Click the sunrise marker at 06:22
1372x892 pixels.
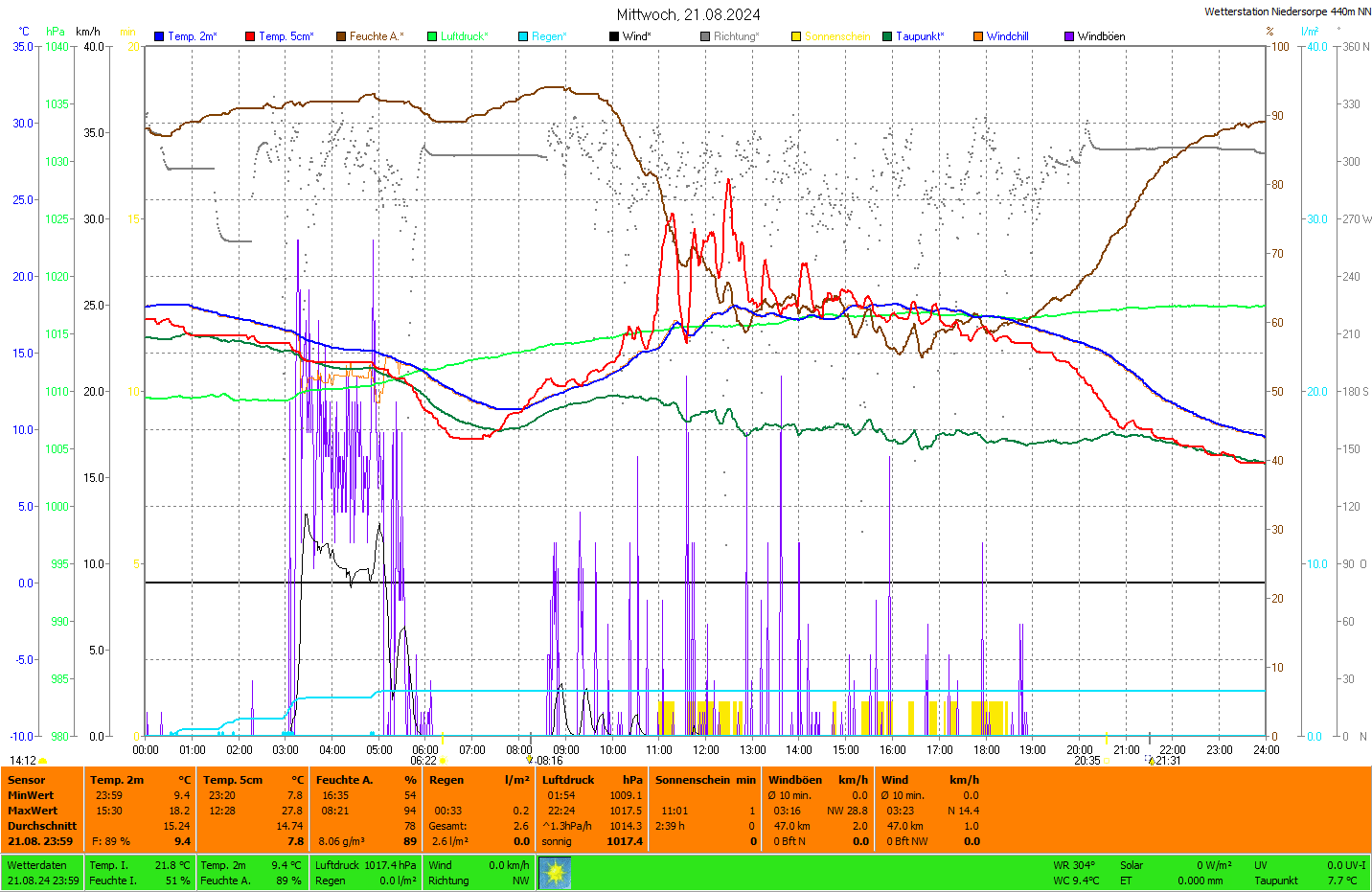(443, 761)
